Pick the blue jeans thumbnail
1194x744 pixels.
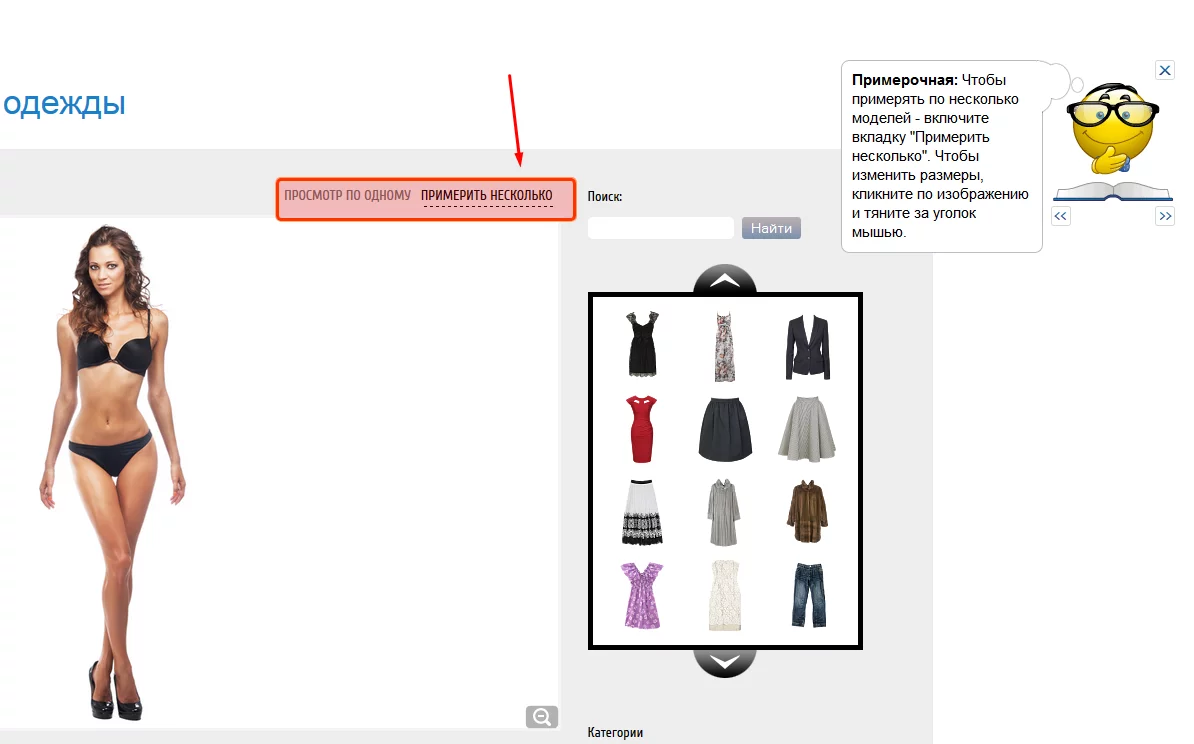[x=806, y=594]
